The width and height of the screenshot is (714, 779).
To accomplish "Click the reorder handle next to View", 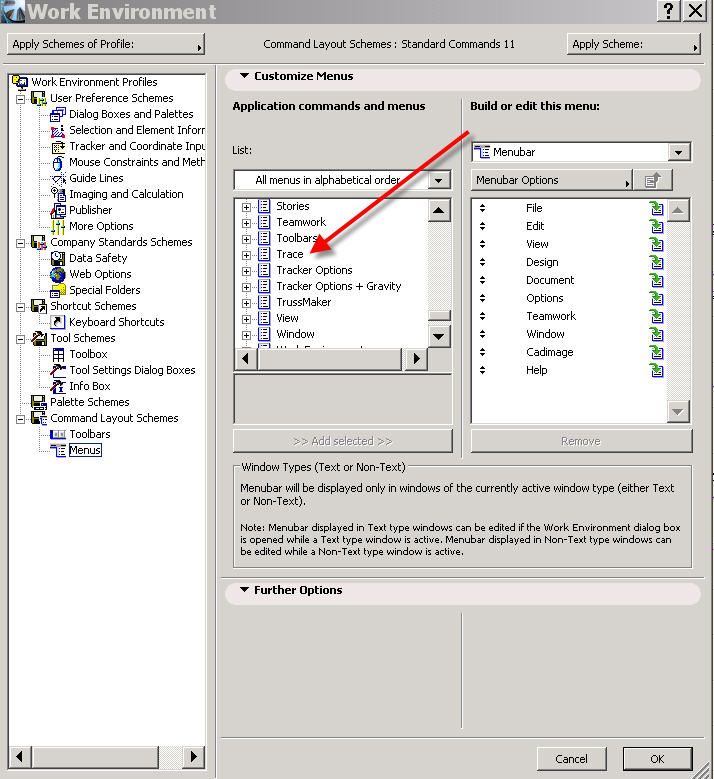I will [482, 244].
